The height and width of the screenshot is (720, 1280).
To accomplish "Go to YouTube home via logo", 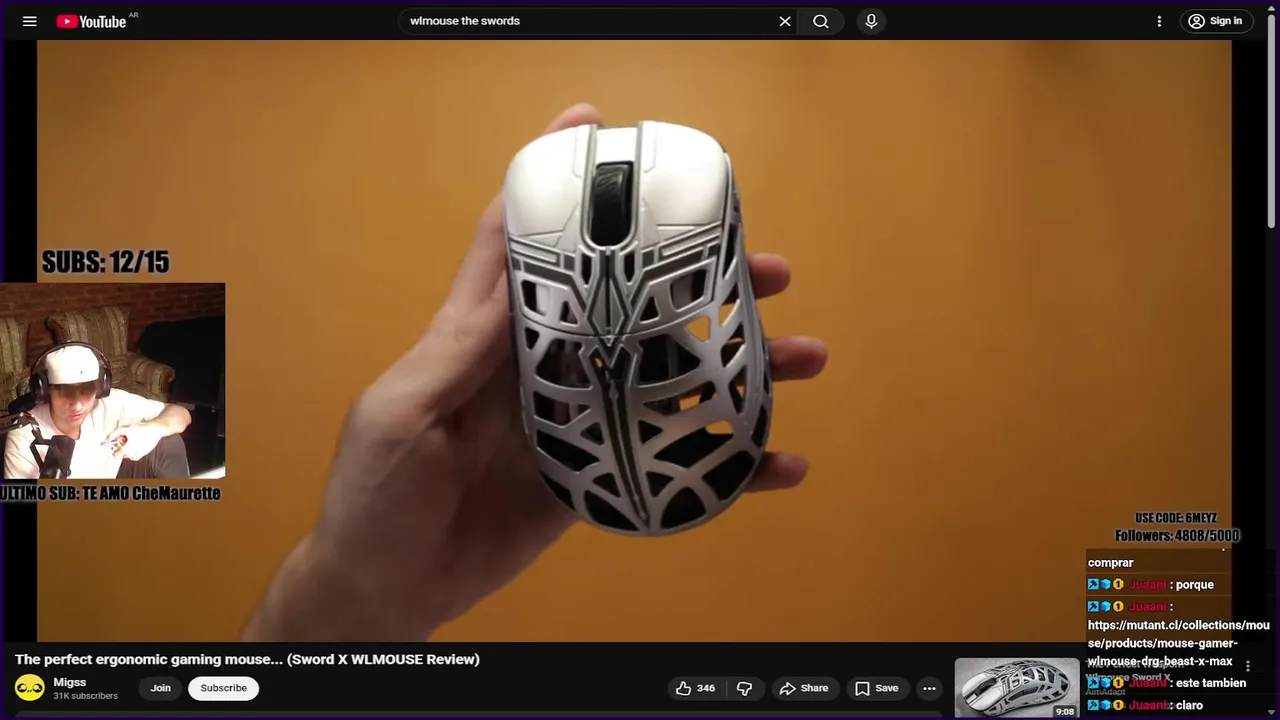I will tap(91, 21).
